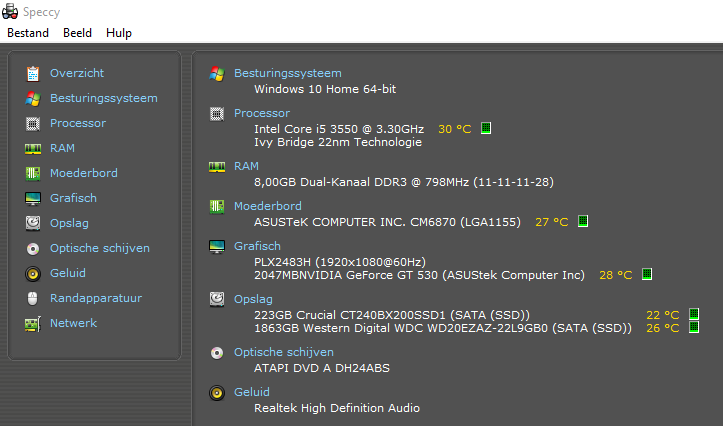Screen dimensions: 723x426
Task: Select Processor in the sidebar
Action: coord(78,123)
